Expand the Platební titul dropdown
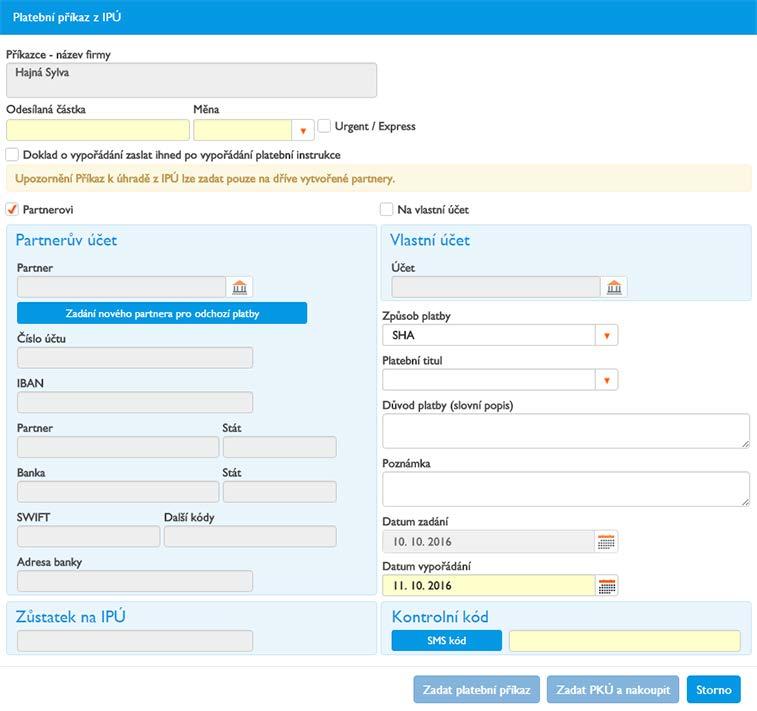This screenshot has height=711, width=757. coord(606,380)
